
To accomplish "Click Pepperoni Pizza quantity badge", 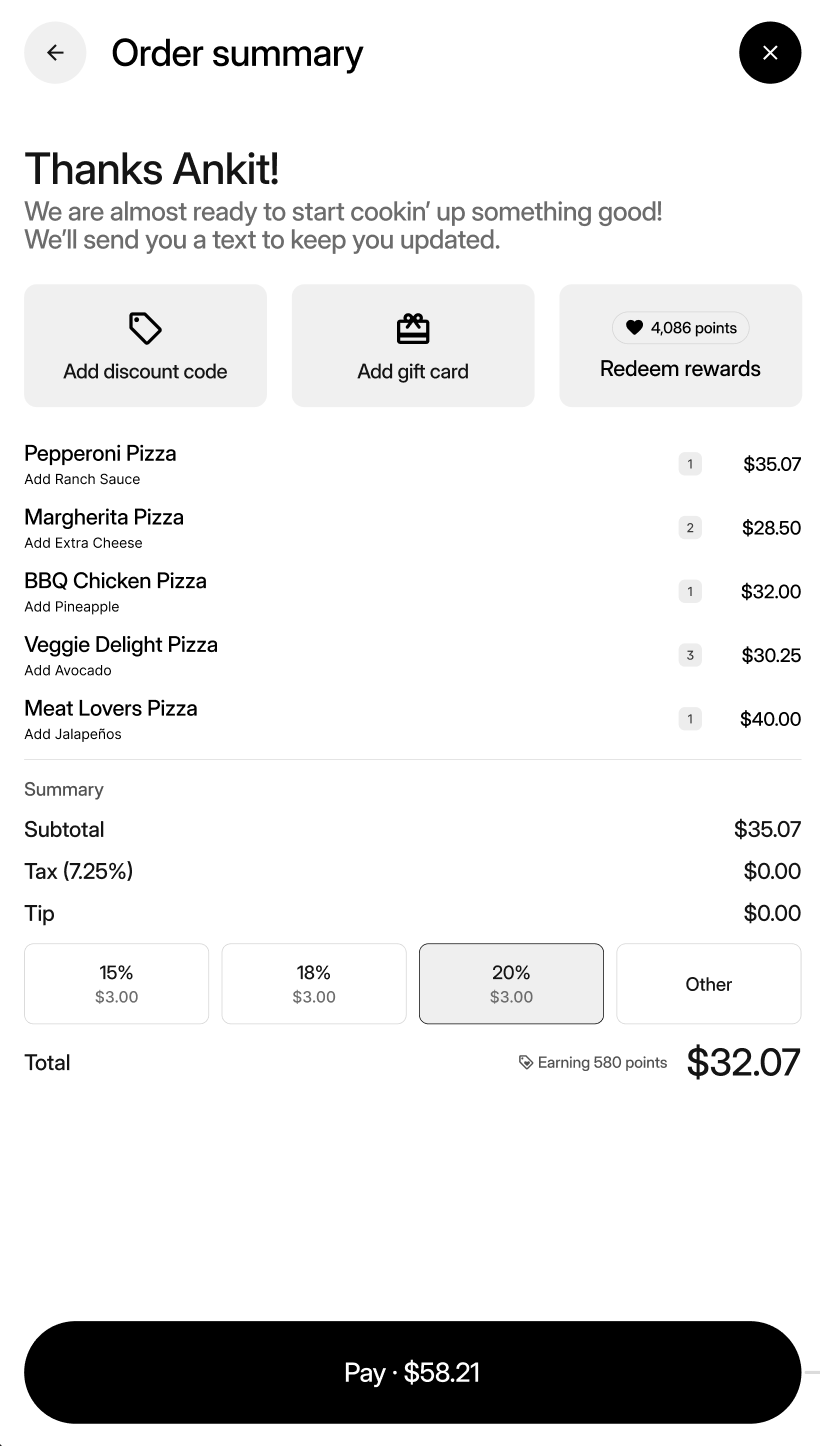I will (690, 464).
